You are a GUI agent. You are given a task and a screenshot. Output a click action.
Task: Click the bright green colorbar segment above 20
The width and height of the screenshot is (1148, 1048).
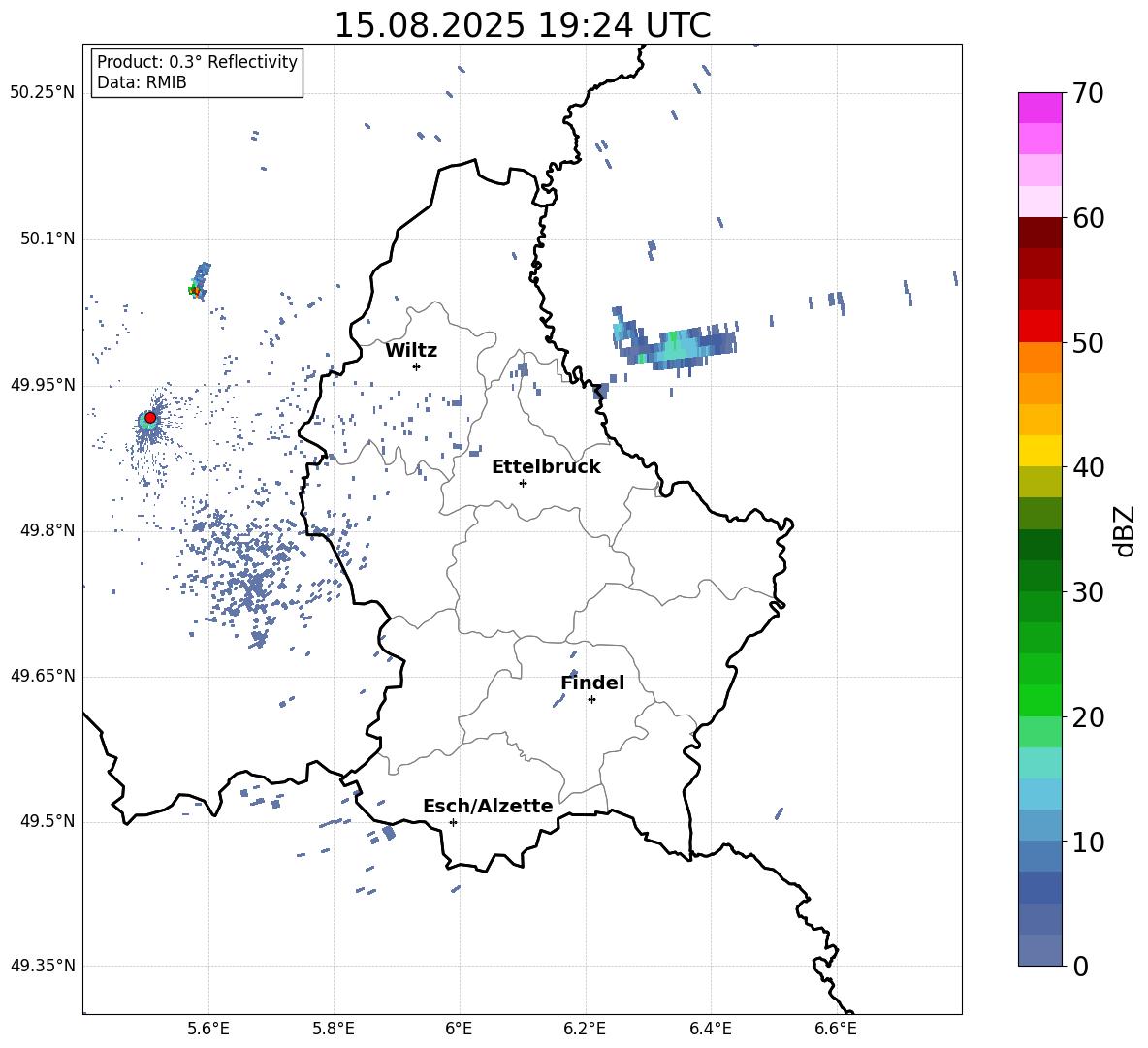coord(1039,700)
